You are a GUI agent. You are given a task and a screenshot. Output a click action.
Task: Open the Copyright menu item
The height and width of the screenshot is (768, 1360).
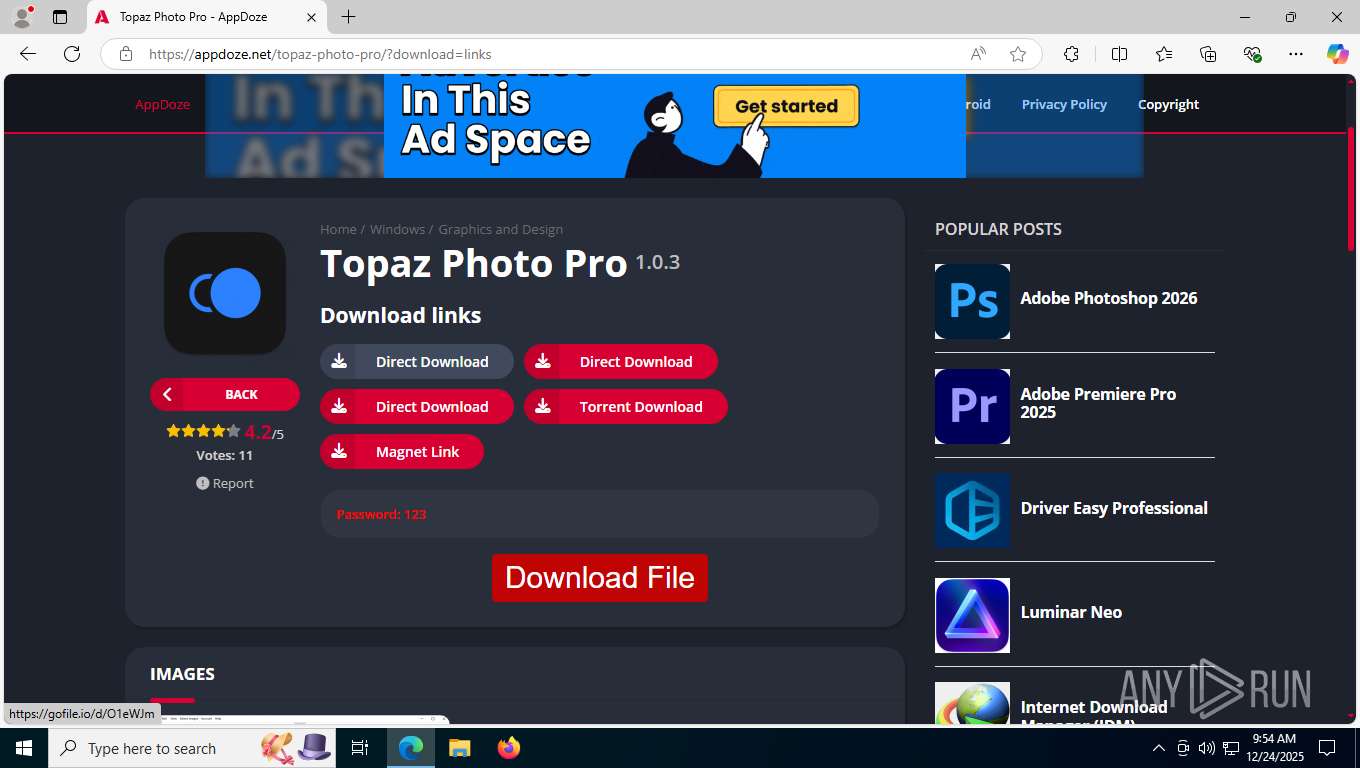[1168, 104]
